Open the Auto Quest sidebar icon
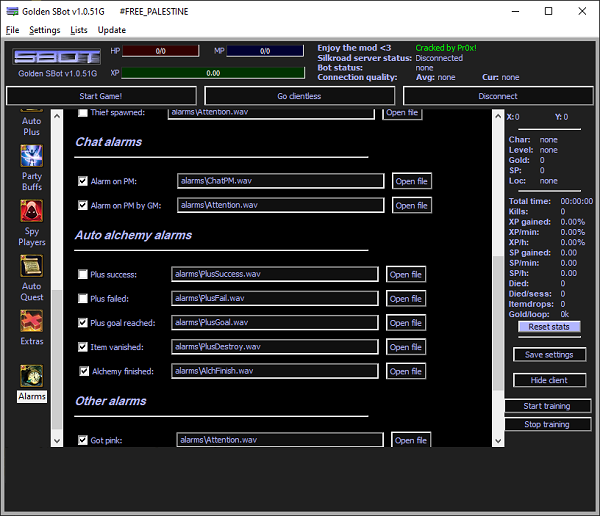Viewport: 600px width, 516px height. tap(32, 266)
